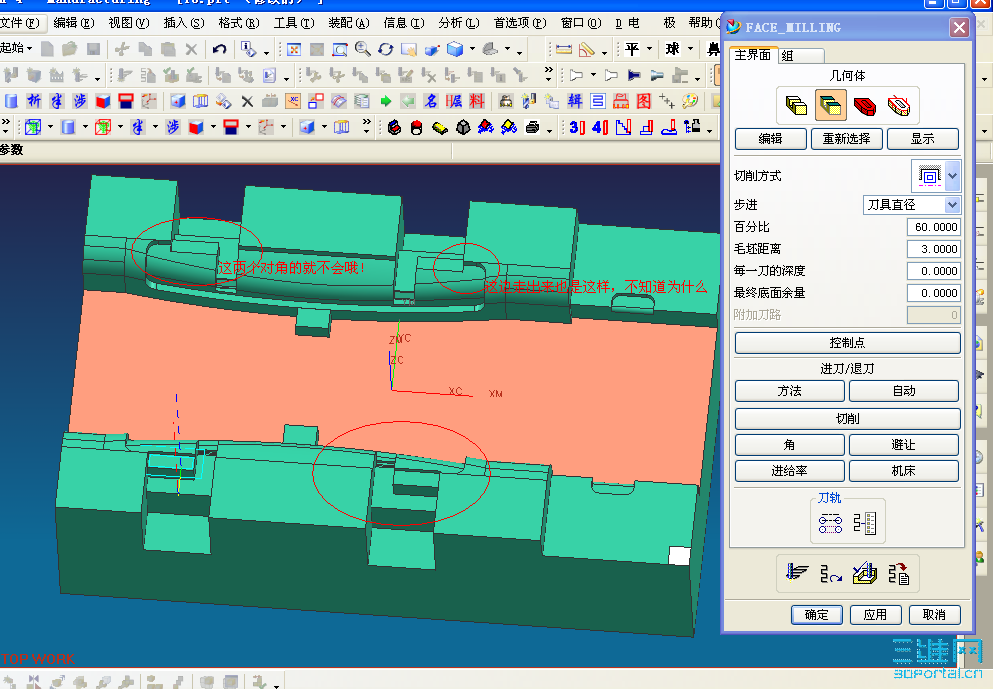Click 毛坯距离 field showing 3.0000

coord(933,249)
